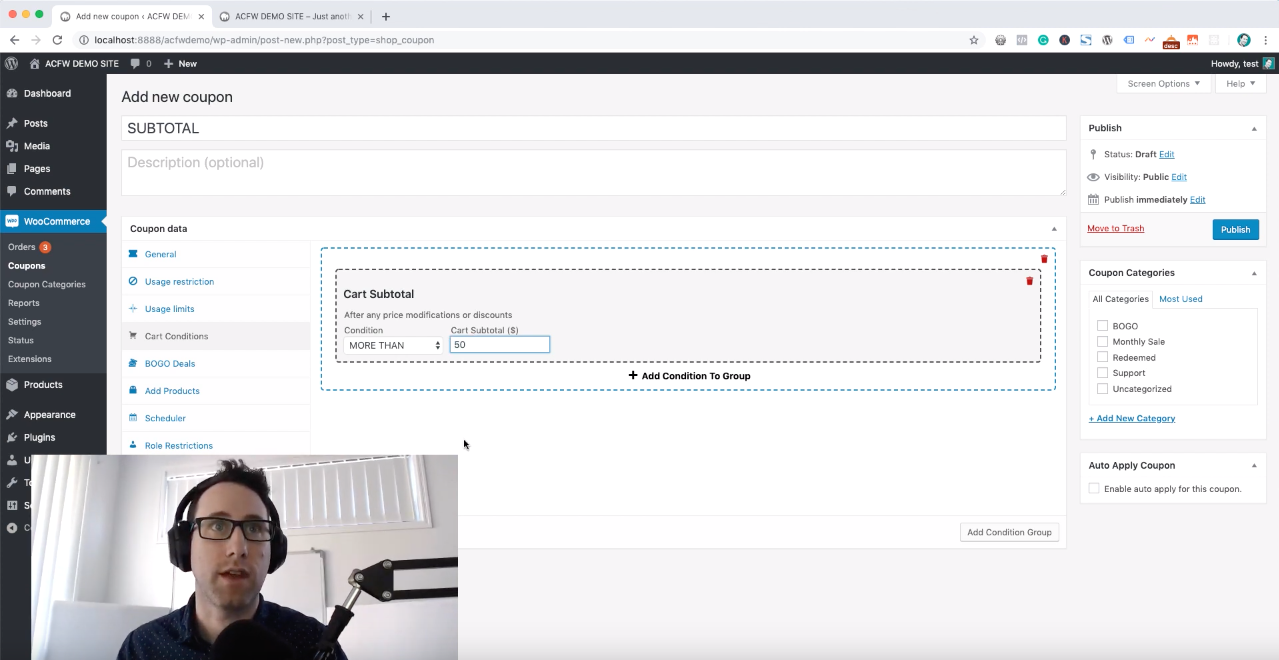Collapse the Publish panel with its arrow
The width and height of the screenshot is (1279, 660).
click(x=1253, y=128)
